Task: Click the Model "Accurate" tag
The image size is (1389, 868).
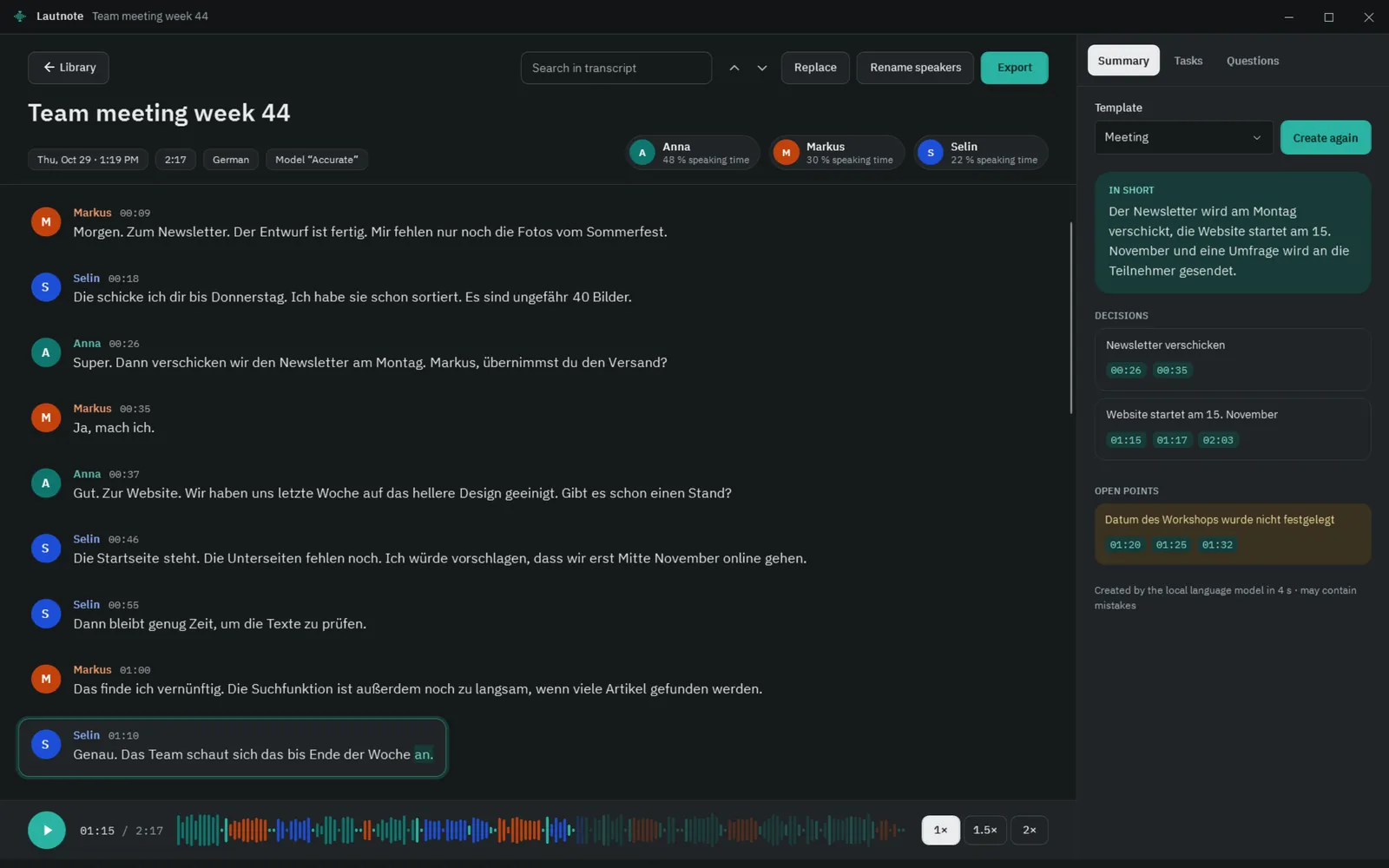Action: (x=317, y=160)
